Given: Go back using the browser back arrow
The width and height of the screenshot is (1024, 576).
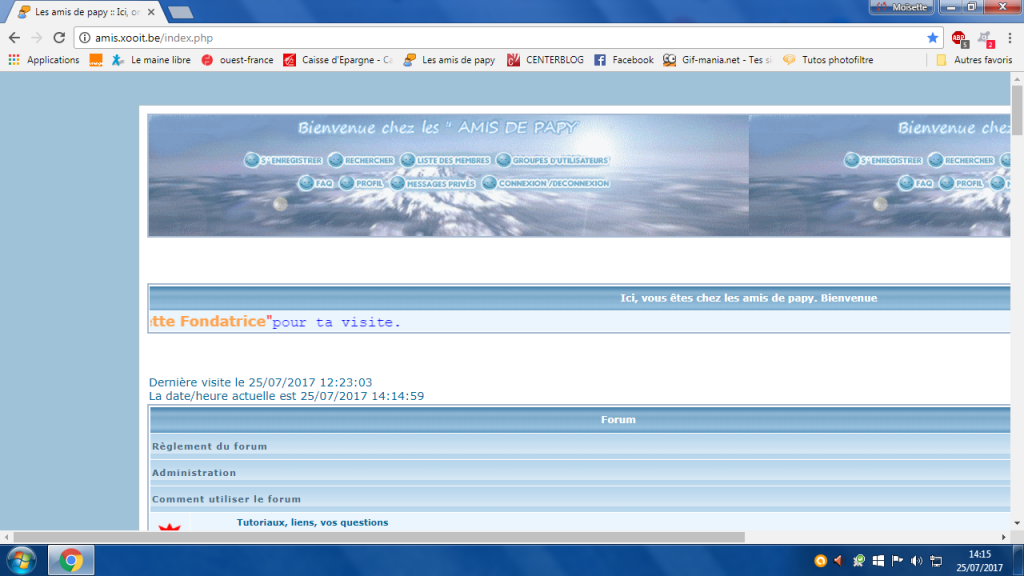Looking at the screenshot, I should click(14, 38).
